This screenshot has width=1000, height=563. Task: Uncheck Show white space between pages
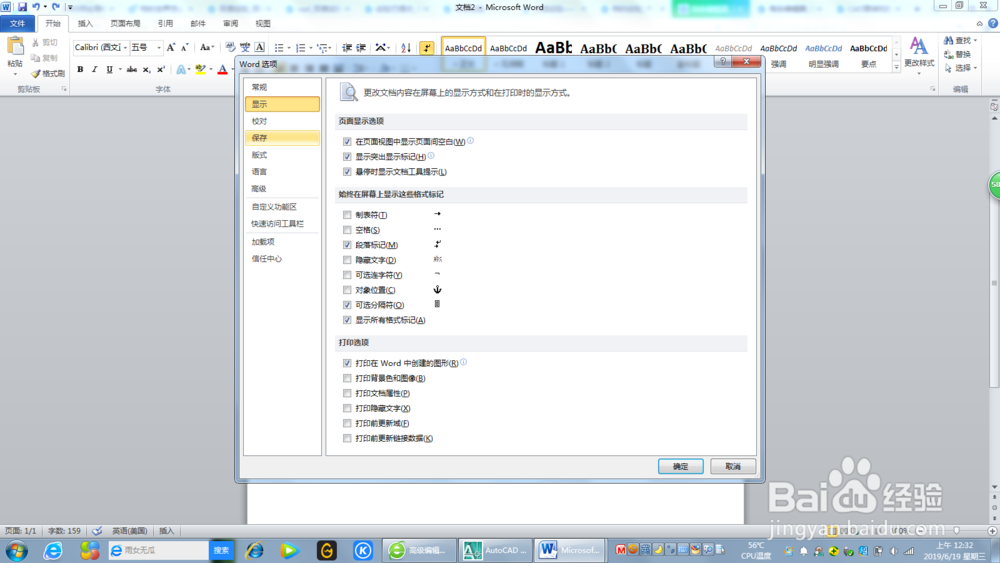coord(347,142)
